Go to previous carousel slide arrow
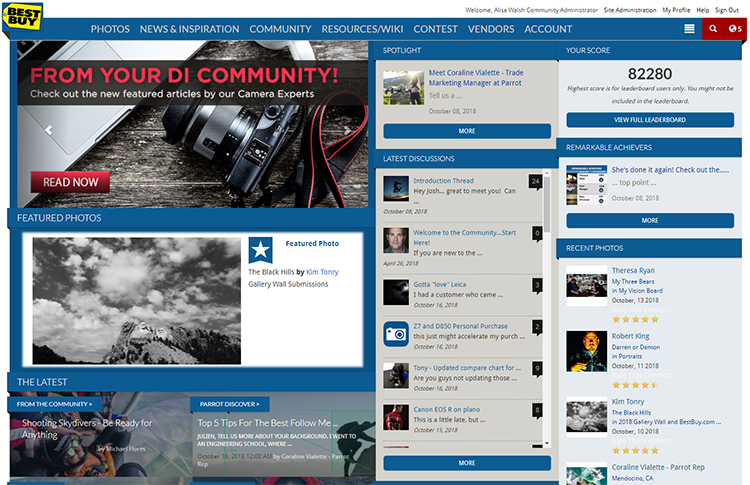The width and height of the screenshot is (750, 485). coord(49,130)
